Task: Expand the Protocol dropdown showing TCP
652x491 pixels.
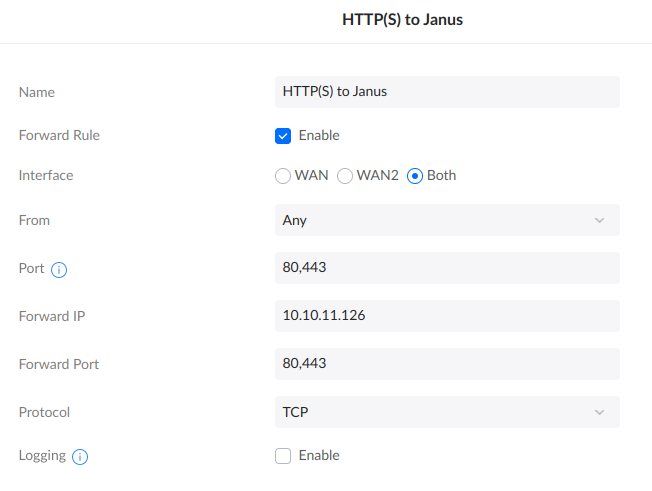Action: (447, 412)
